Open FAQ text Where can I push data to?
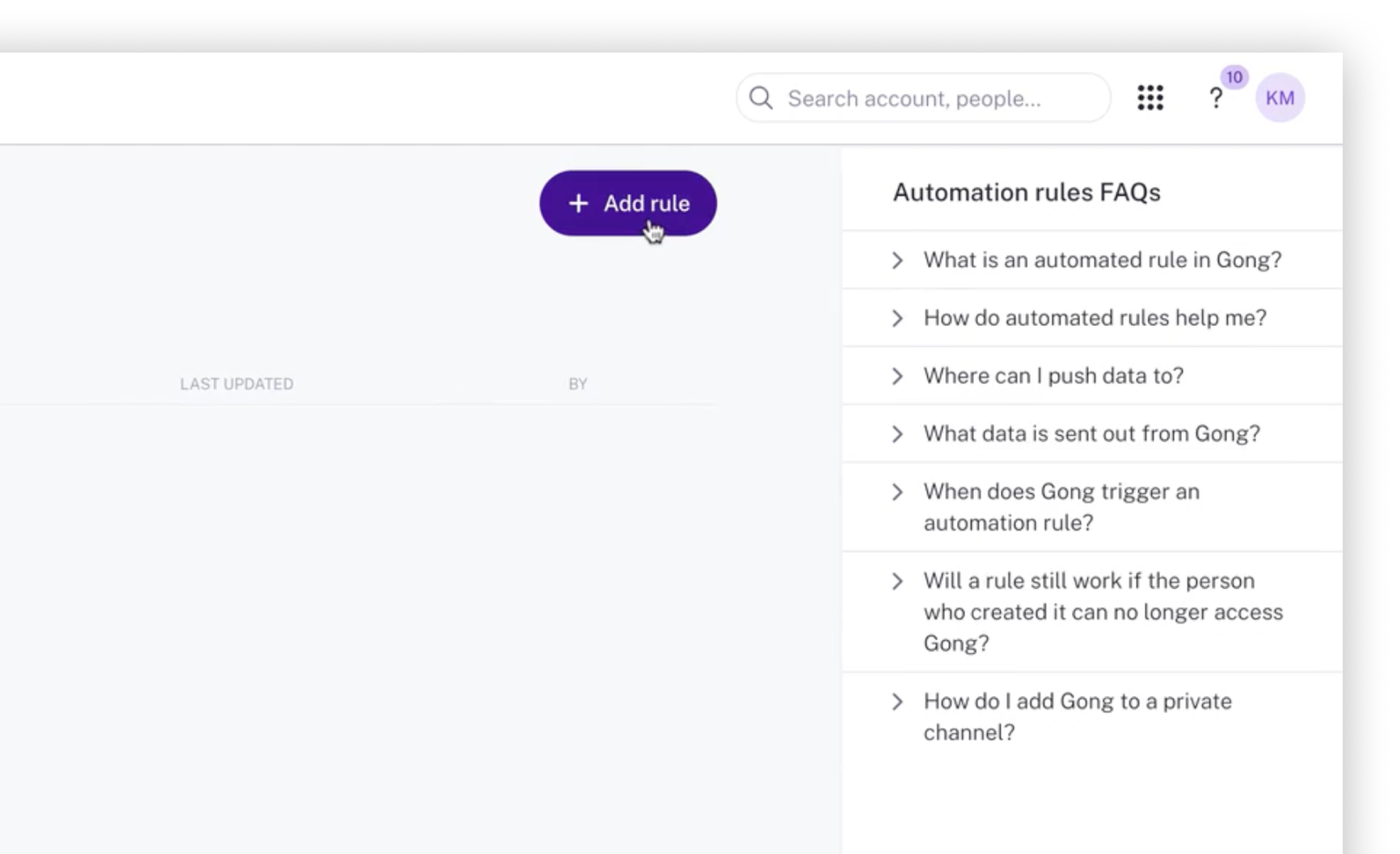 1053,376
